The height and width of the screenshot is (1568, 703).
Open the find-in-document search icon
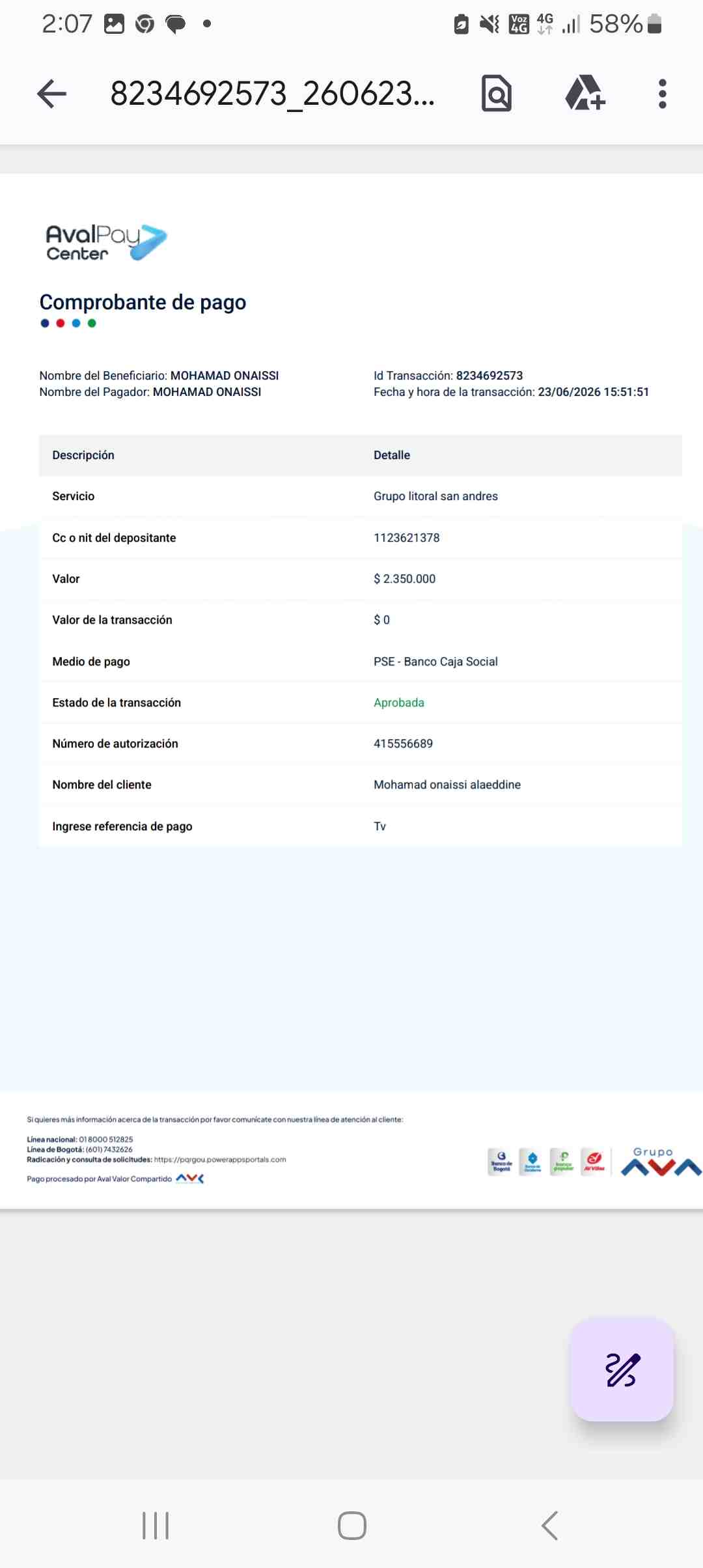[x=497, y=94]
